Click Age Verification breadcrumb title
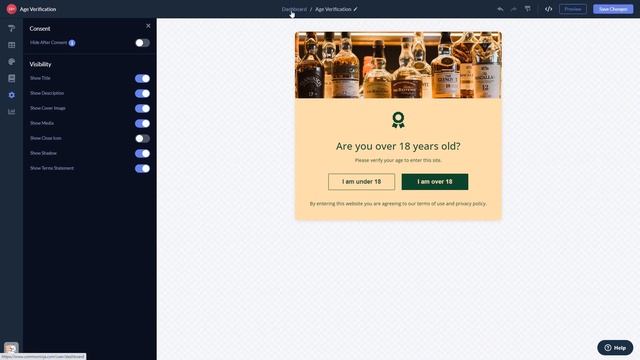The height and width of the screenshot is (360, 640). click(333, 9)
